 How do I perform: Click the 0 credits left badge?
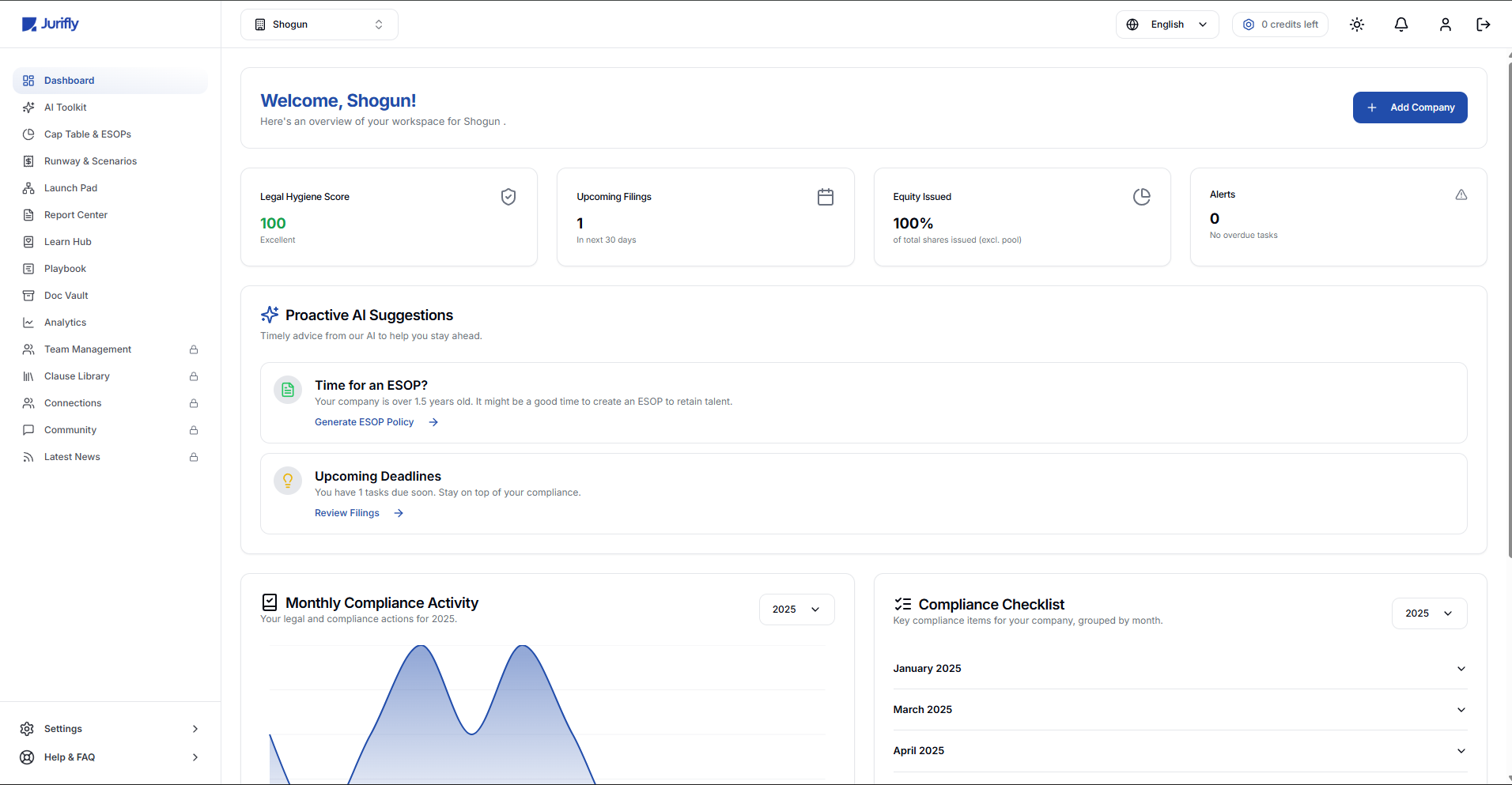pyautogui.click(x=1280, y=25)
